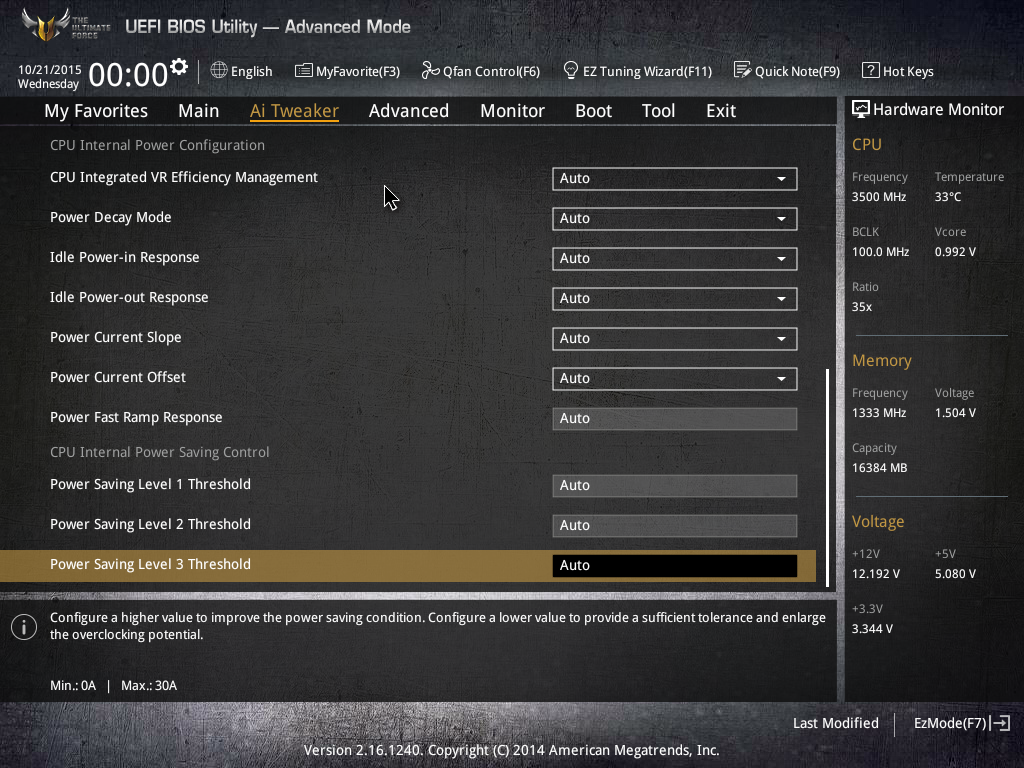Click EzMode(F7) button text
The width and height of the screenshot is (1024, 768).
(x=950, y=723)
